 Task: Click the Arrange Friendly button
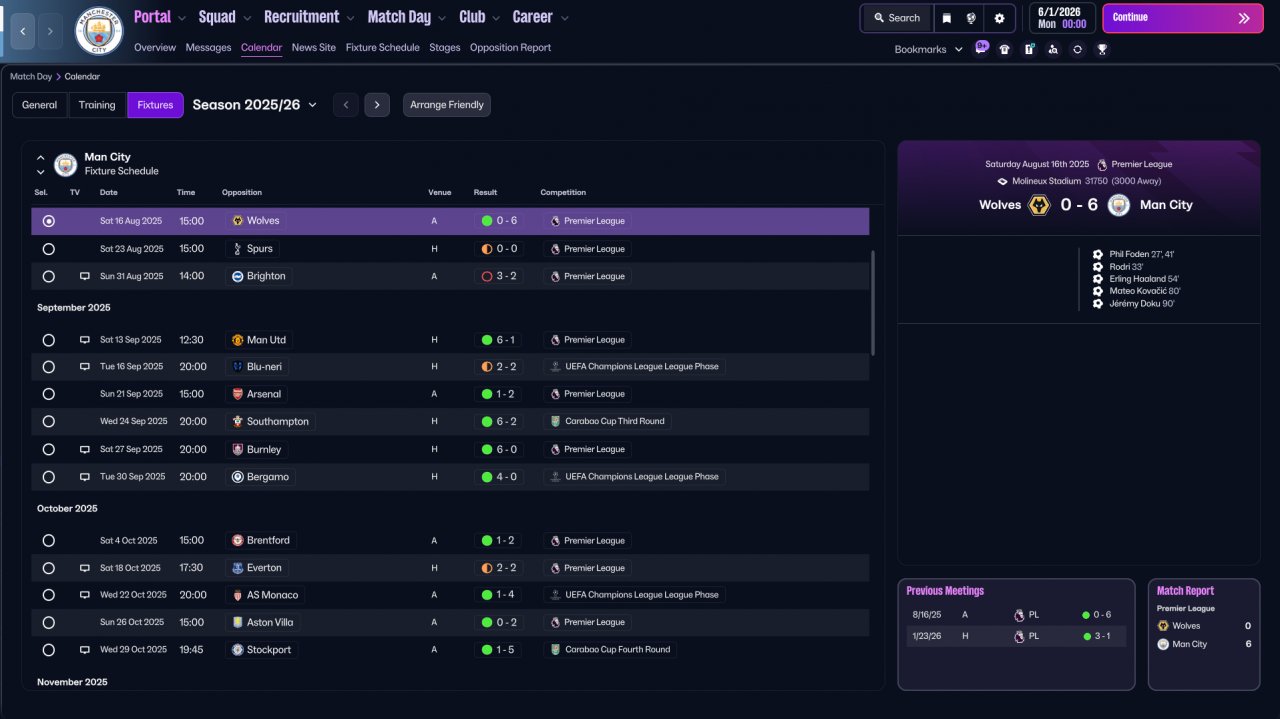(447, 105)
